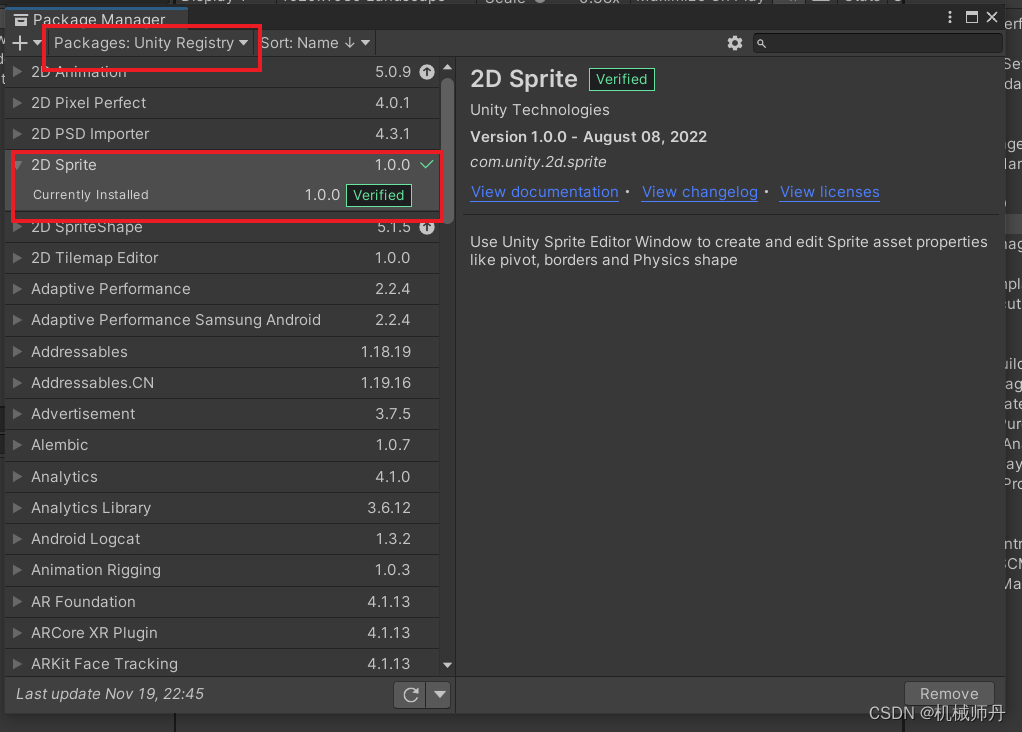The width and height of the screenshot is (1022, 732).
Task: Click the Currently Installed 1.0.0 version row
Action: point(222,195)
